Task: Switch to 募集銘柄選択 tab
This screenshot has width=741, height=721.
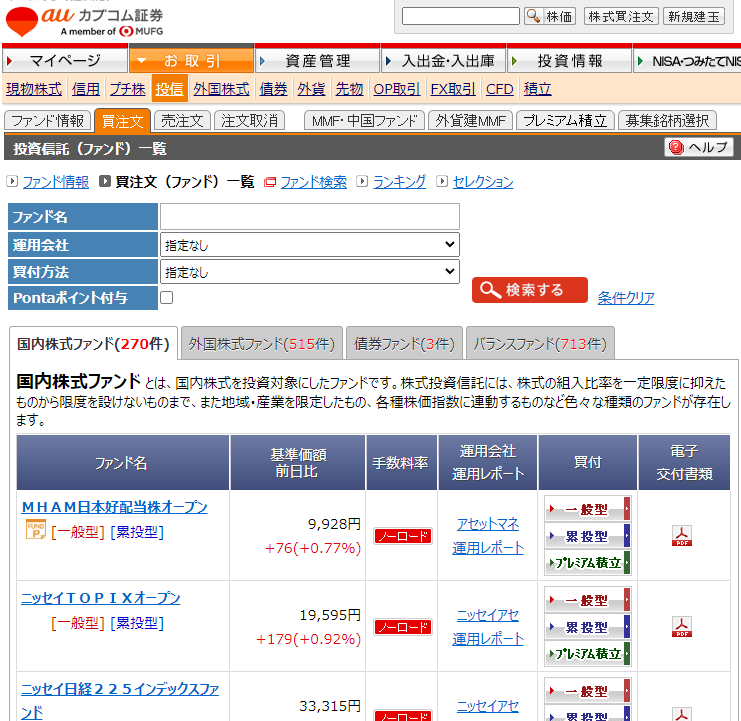Action: [x=667, y=120]
